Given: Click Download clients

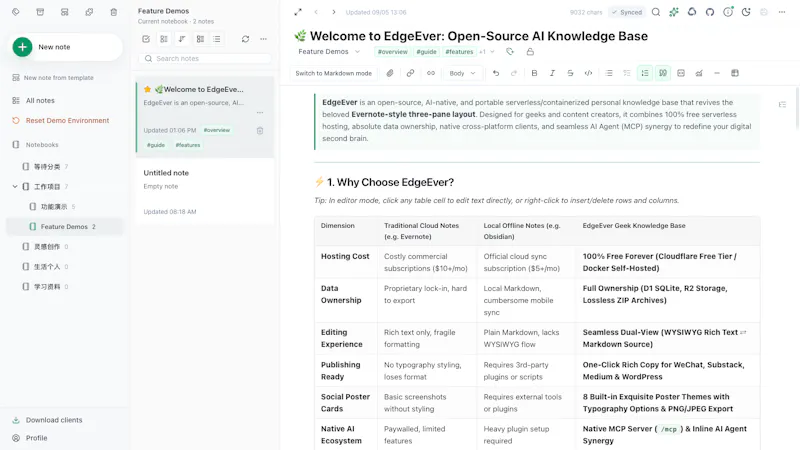Looking at the screenshot, I should pos(47,420).
